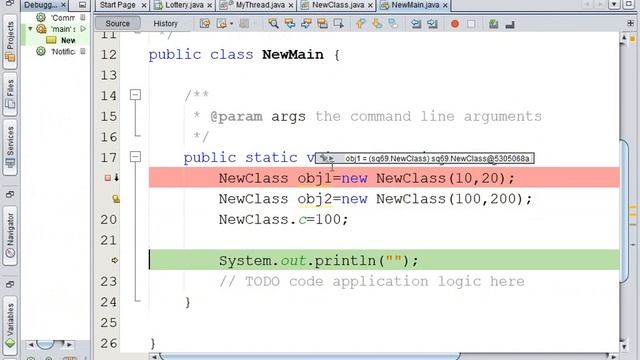Resume the 'main' thread

[83, 29]
